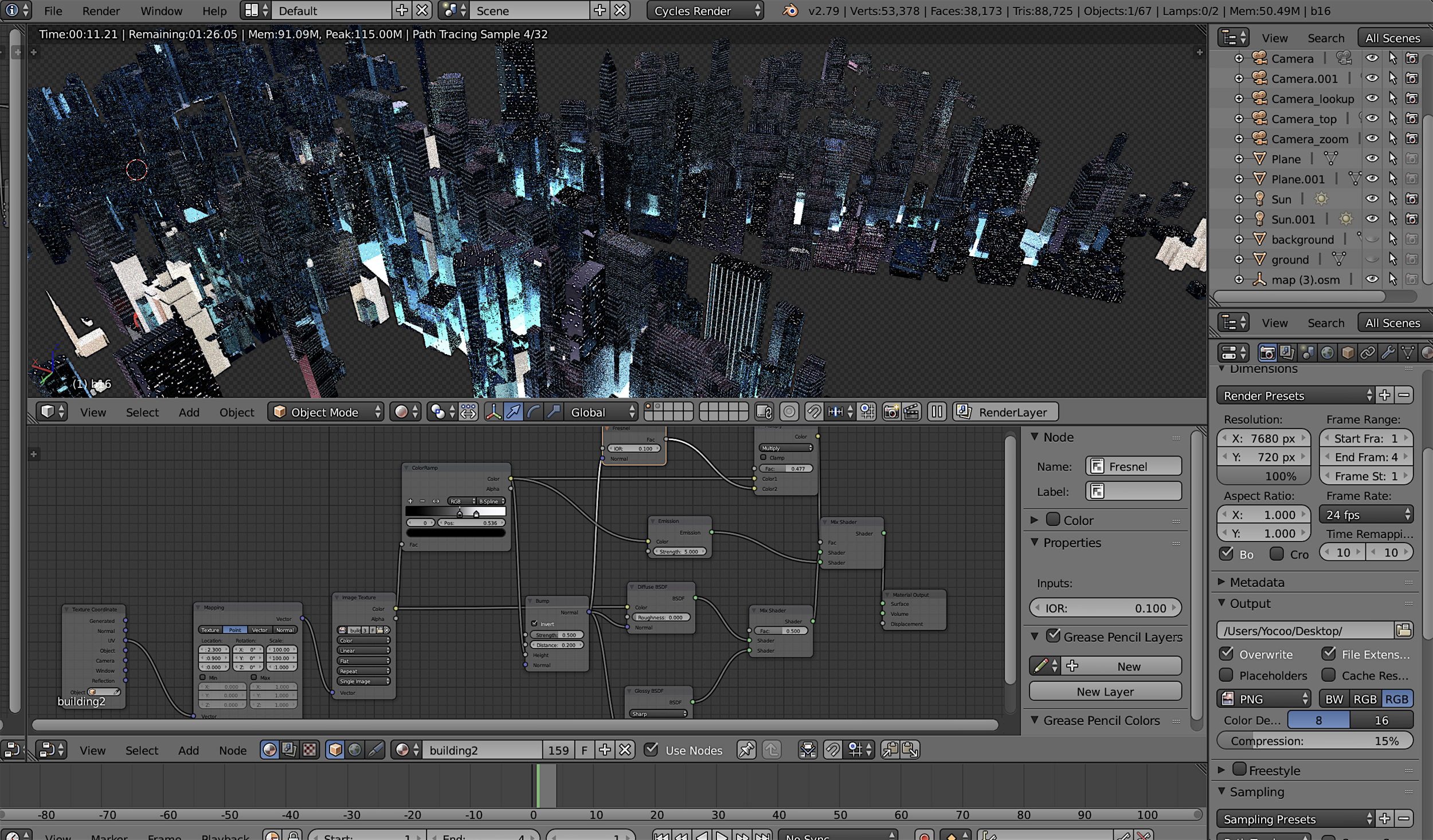The height and width of the screenshot is (840, 1433).
Task: Select the compositing node tree type icon
Action: point(289,750)
